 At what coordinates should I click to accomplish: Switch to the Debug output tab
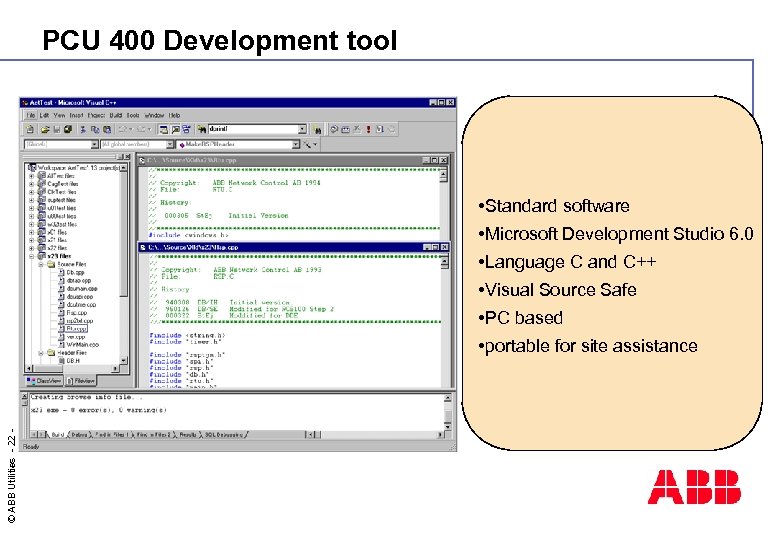(x=80, y=435)
